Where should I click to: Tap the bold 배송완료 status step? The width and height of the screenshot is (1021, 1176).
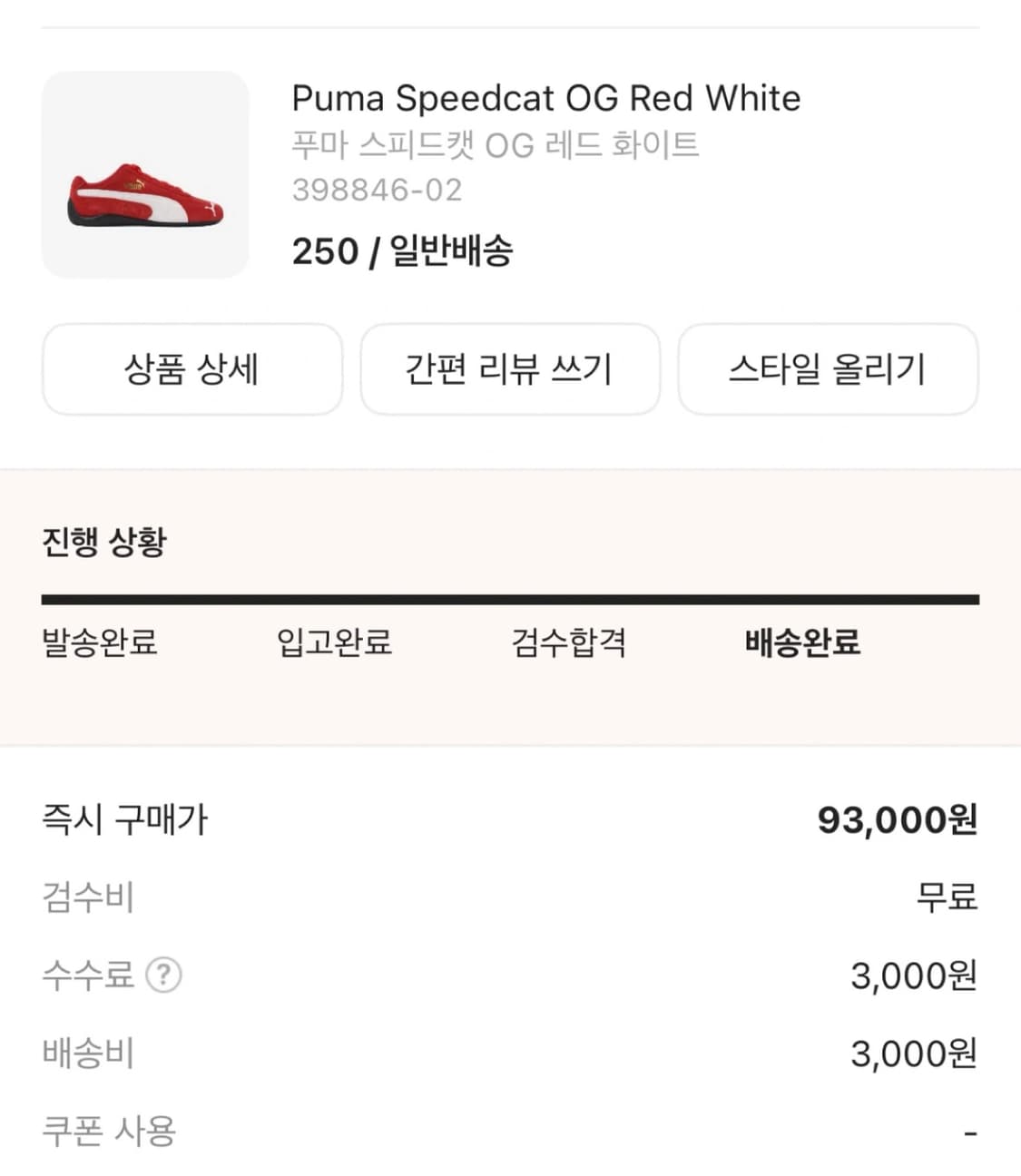[x=802, y=642]
